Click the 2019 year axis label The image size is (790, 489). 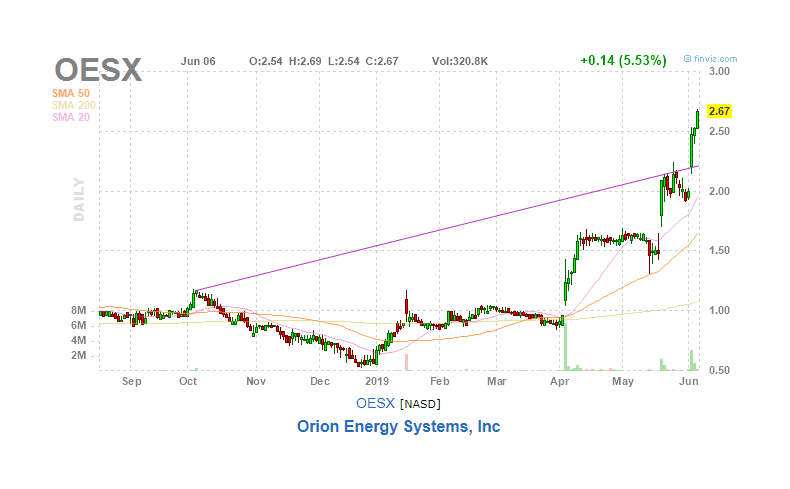click(x=377, y=381)
